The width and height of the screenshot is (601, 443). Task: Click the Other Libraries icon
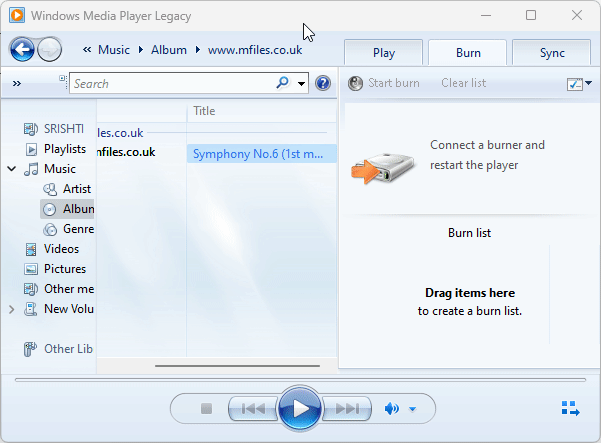[x=30, y=349]
